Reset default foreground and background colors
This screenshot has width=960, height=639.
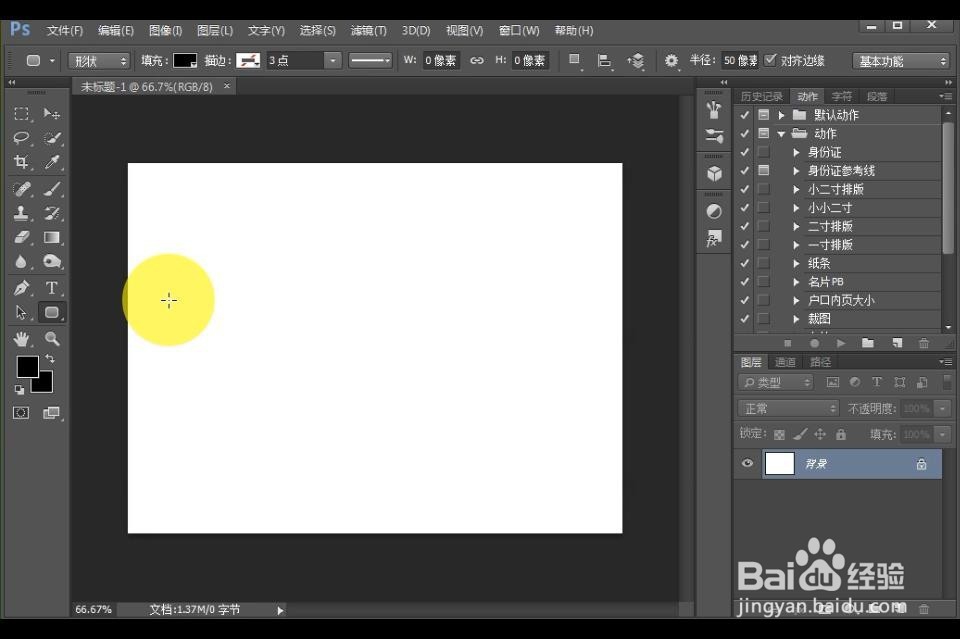(x=20, y=390)
